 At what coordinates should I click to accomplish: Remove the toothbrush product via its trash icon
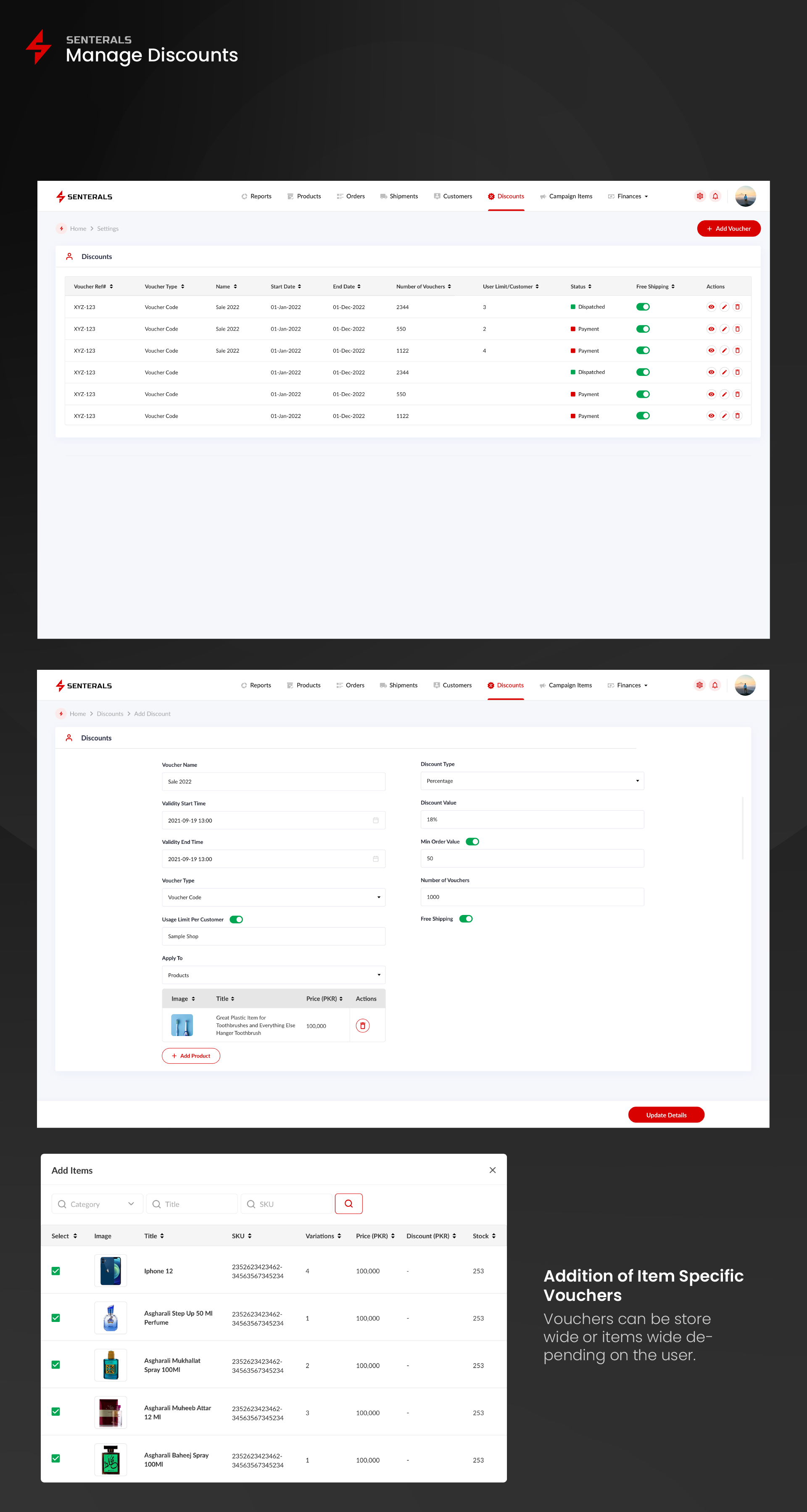pyautogui.click(x=363, y=1026)
